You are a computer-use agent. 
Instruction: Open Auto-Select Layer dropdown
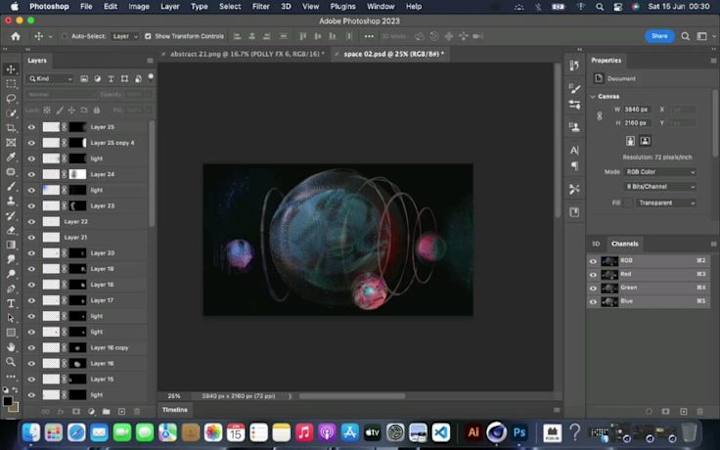tap(125, 36)
